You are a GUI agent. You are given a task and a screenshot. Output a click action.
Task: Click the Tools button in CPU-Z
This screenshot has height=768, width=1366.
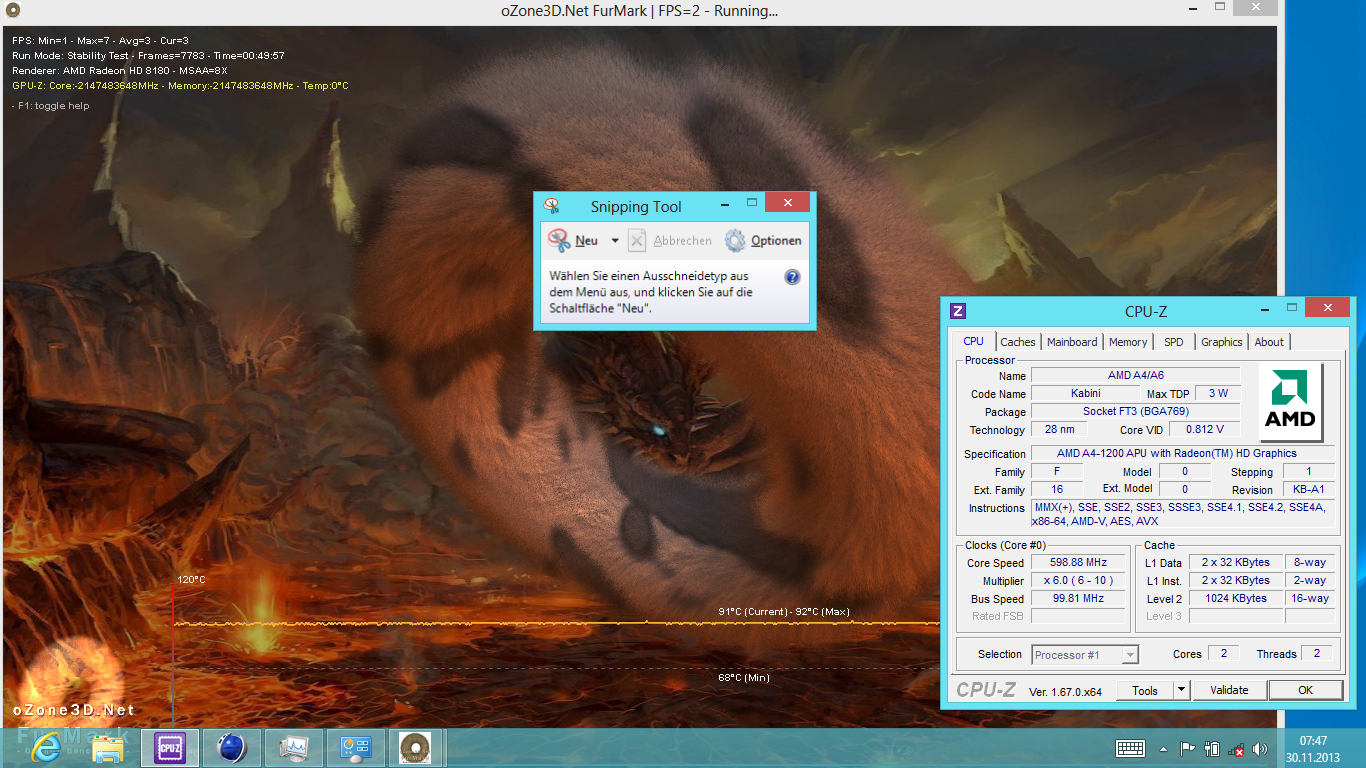(1145, 690)
